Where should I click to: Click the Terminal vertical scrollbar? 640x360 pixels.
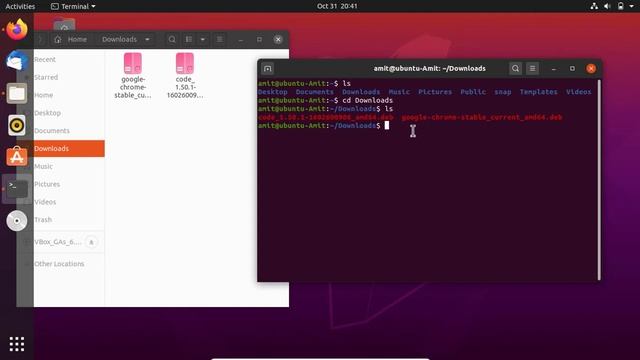599,180
